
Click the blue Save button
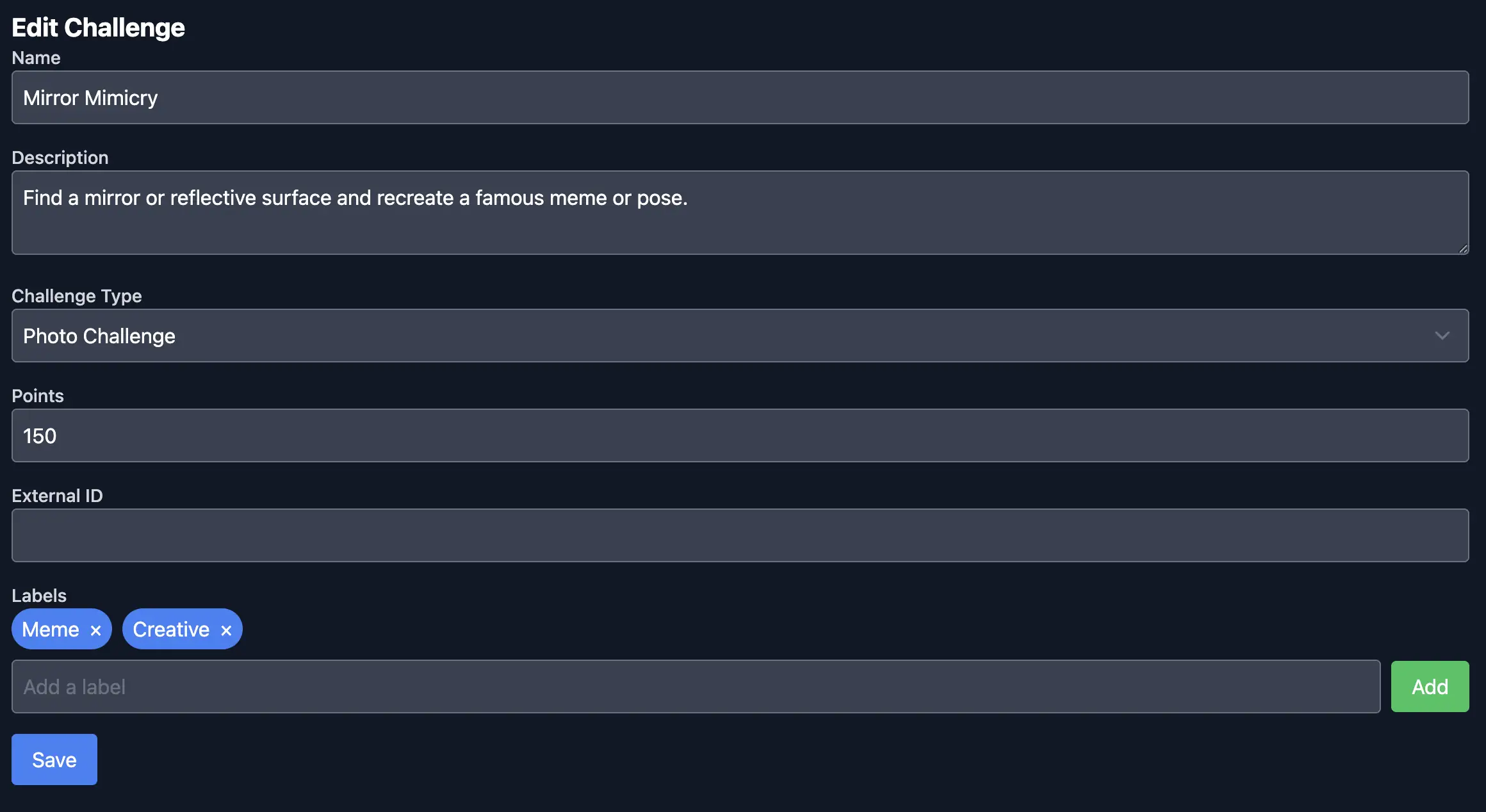tap(54, 759)
